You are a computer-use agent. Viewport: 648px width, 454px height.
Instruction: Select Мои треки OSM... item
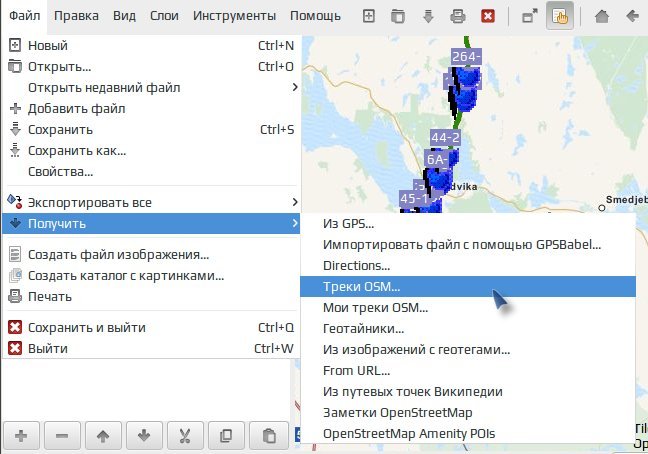click(468, 307)
